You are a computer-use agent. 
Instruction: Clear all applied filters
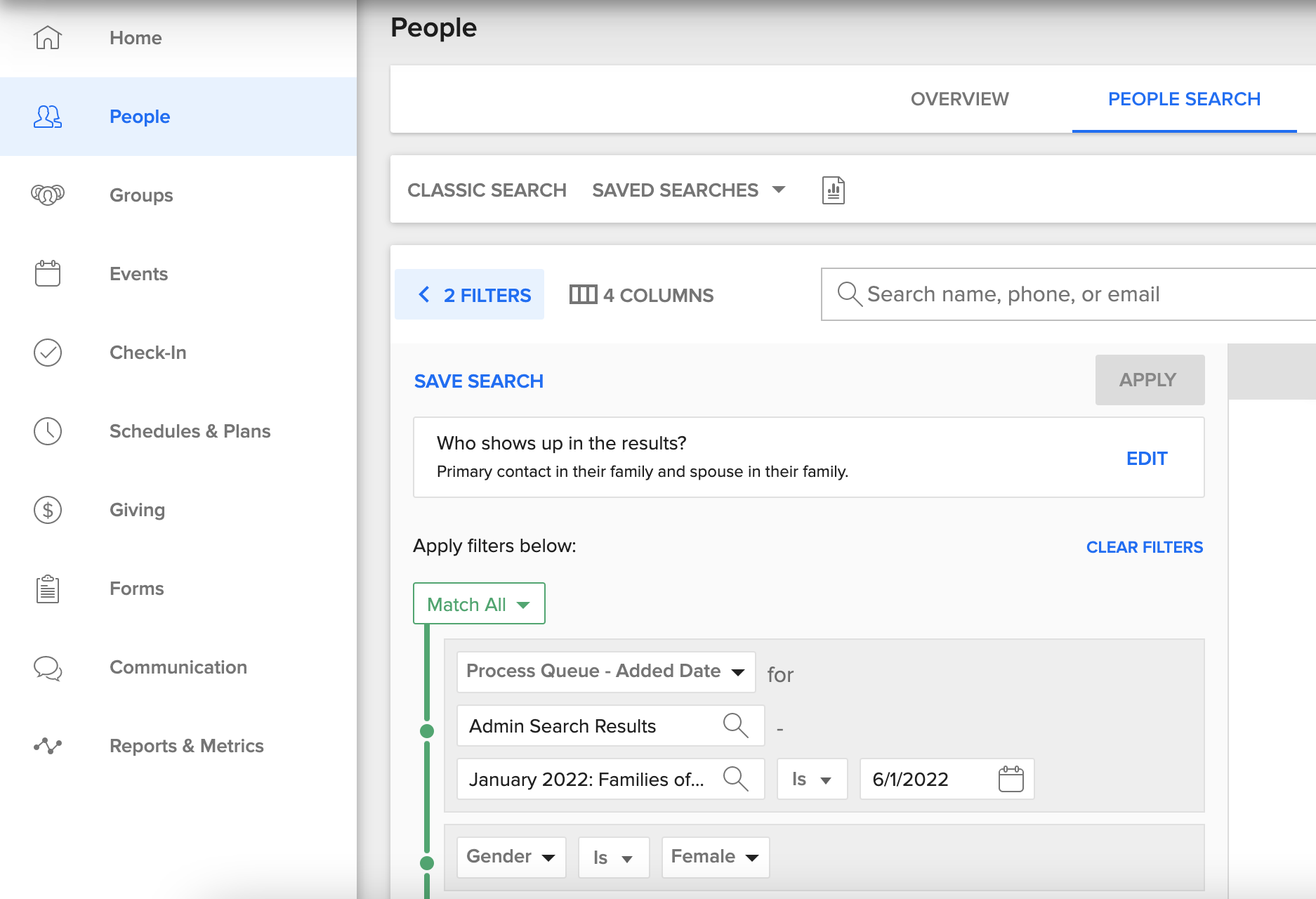1144,547
